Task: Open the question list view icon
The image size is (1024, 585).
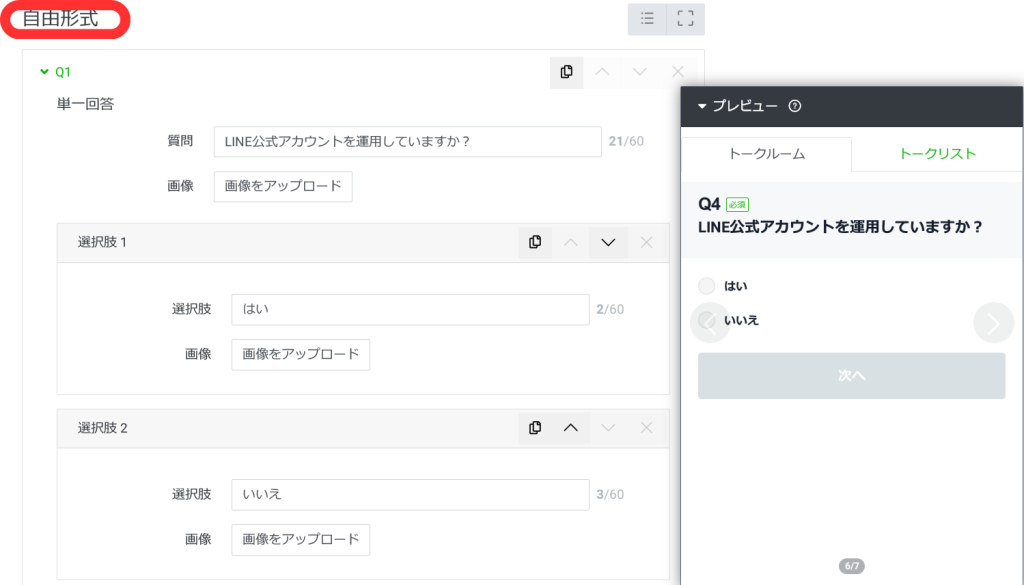Action: [646, 18]
